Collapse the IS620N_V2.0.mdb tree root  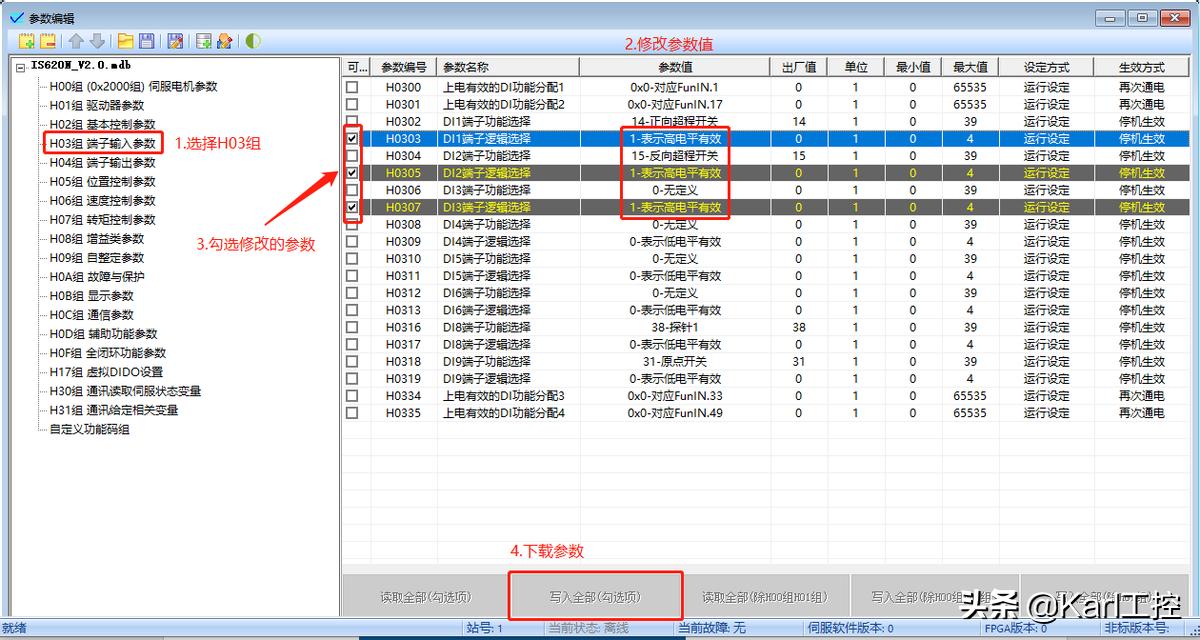click(x=22, y=66)
